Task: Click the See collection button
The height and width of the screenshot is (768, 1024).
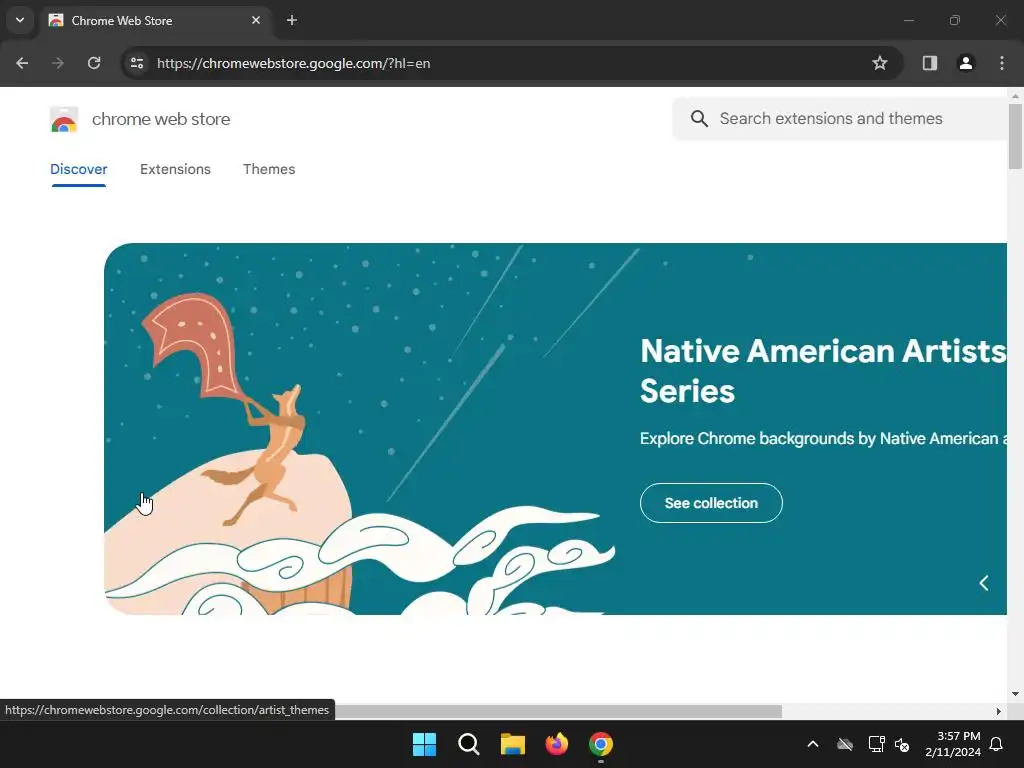Action: coord(711,503)
